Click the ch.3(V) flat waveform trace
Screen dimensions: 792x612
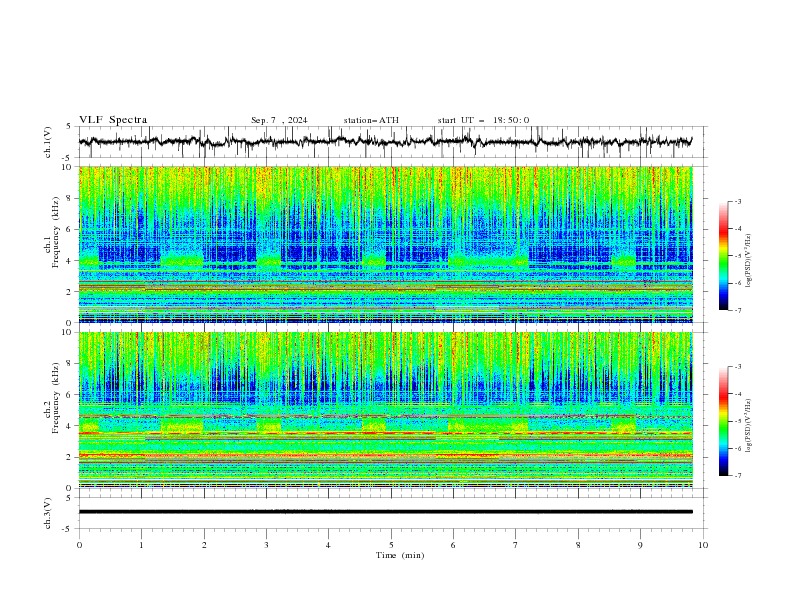point(386,512)
